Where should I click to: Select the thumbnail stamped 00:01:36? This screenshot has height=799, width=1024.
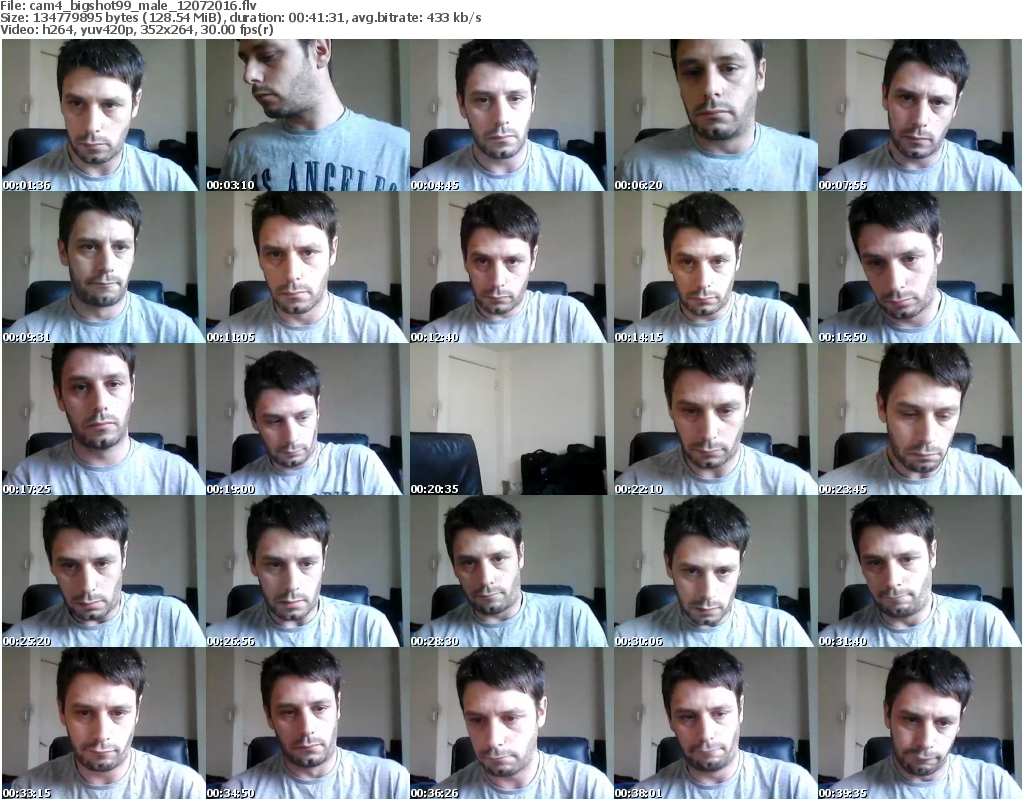pyautogui.click(x=103, y=115)
